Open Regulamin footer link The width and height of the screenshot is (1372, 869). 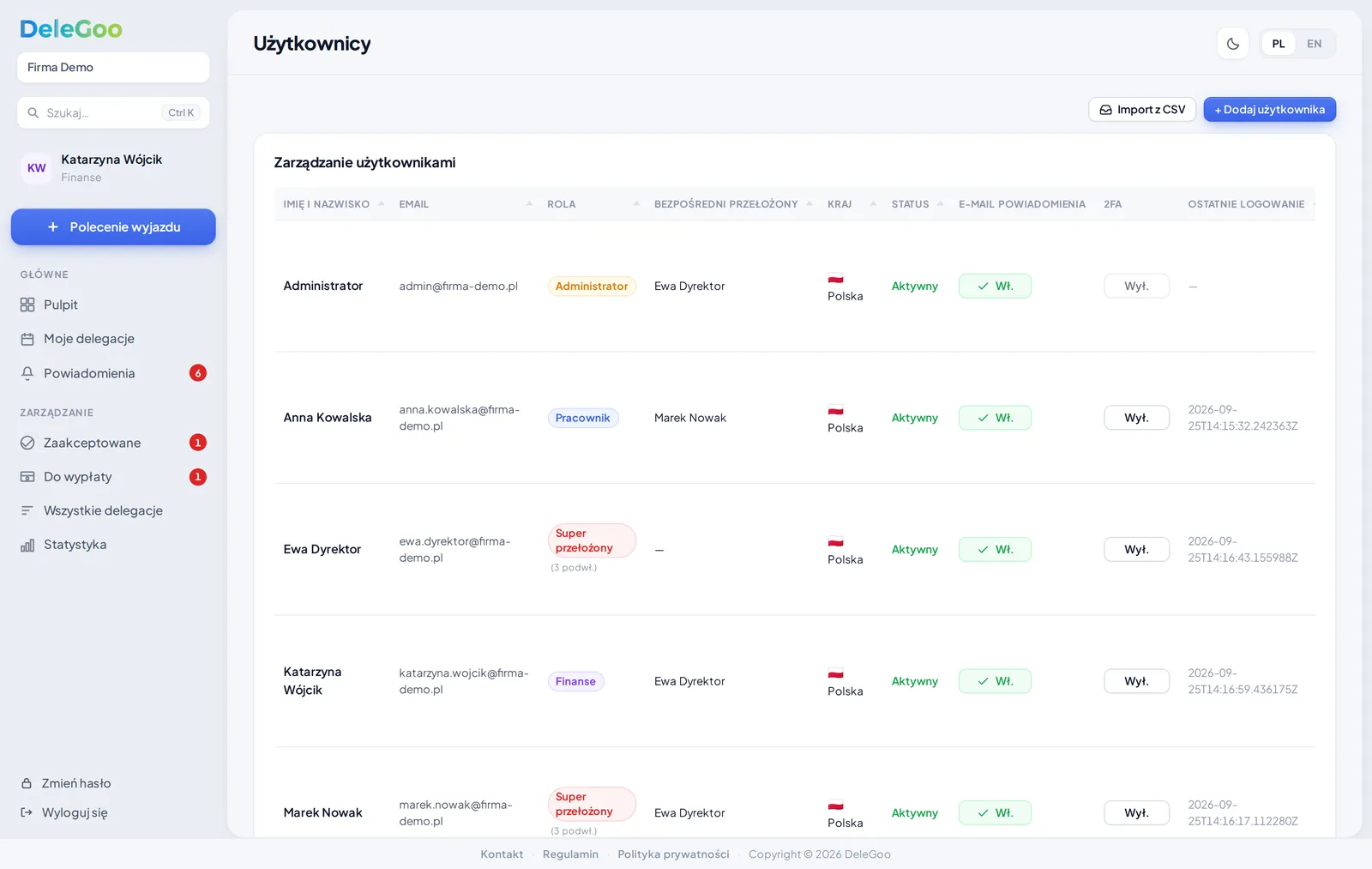click(x=570, y=854)
